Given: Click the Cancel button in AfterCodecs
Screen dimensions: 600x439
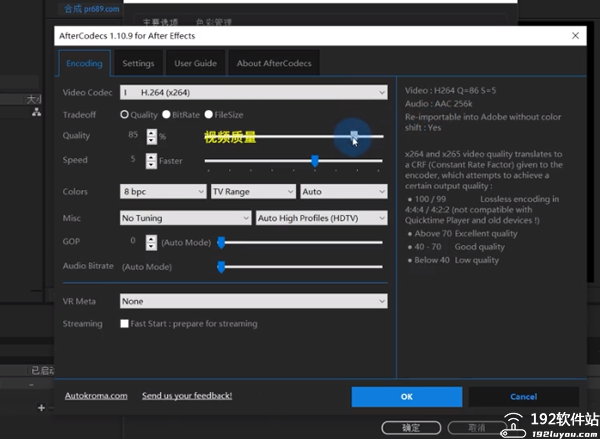Looking at the screenshot, I should point(523,397).
